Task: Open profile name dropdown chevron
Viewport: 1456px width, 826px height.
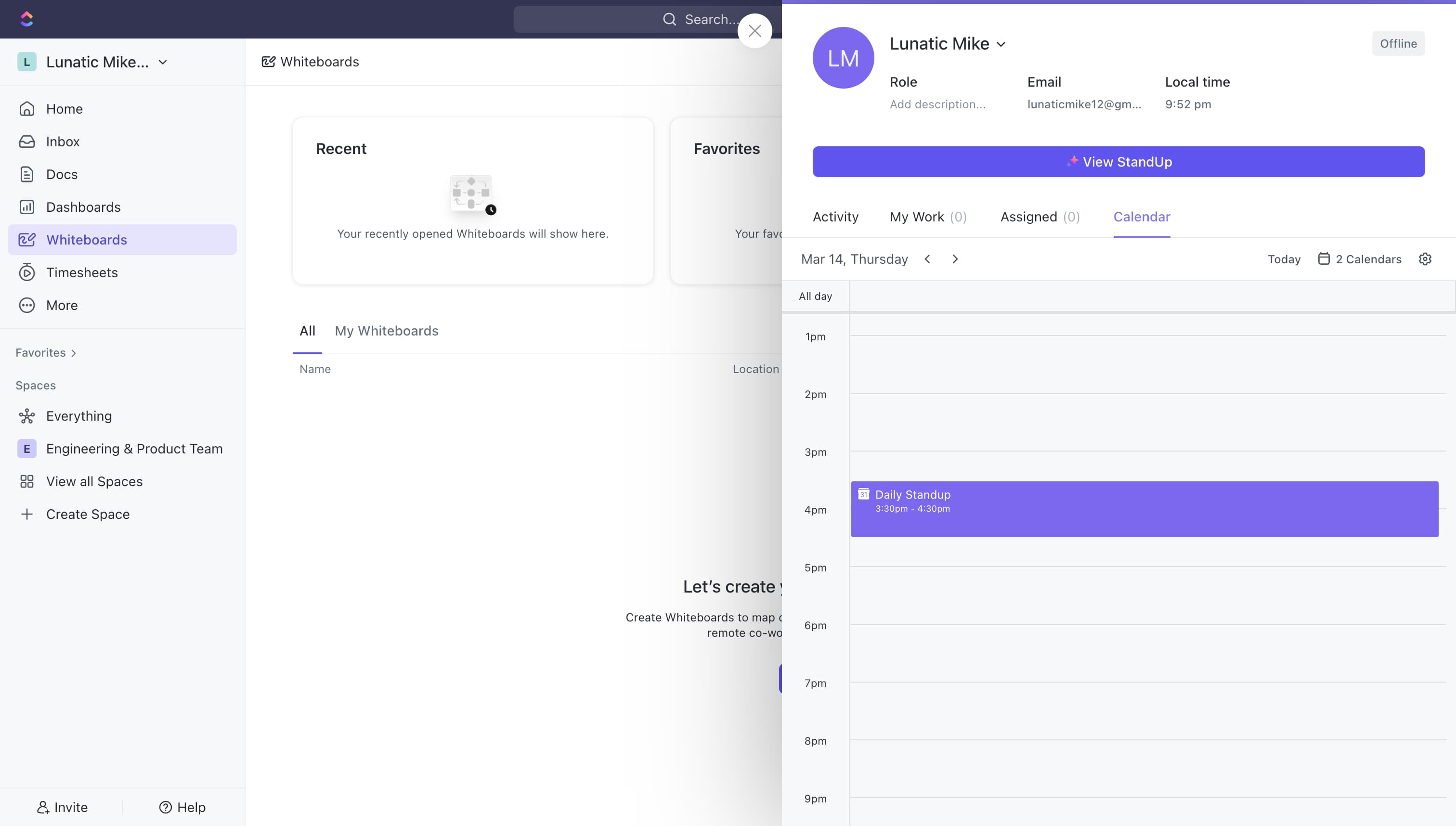Action: tap(1001, 44)
